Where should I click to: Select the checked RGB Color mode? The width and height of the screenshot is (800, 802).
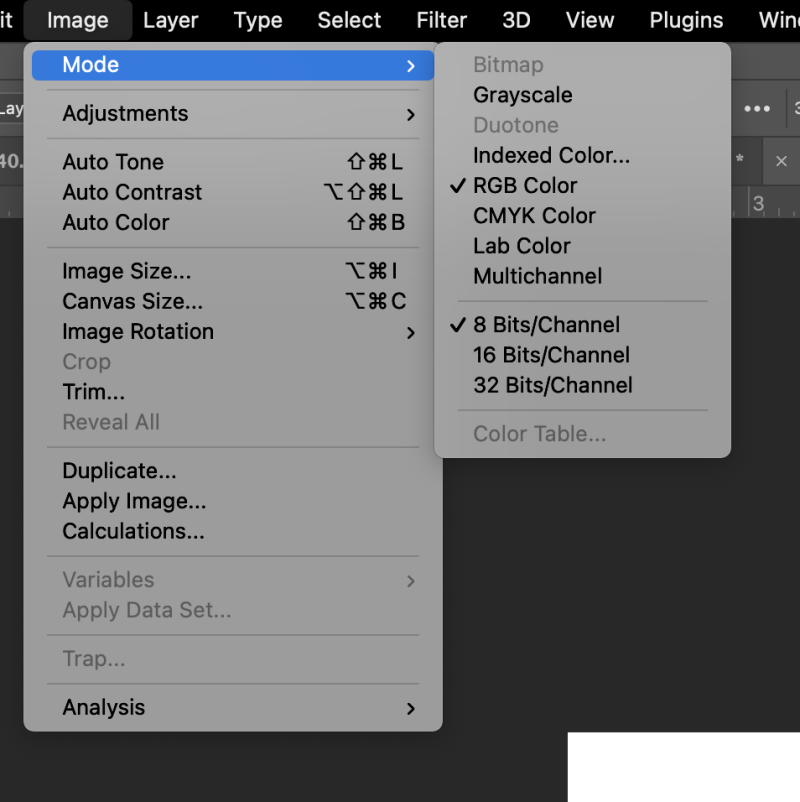[525, 186]
